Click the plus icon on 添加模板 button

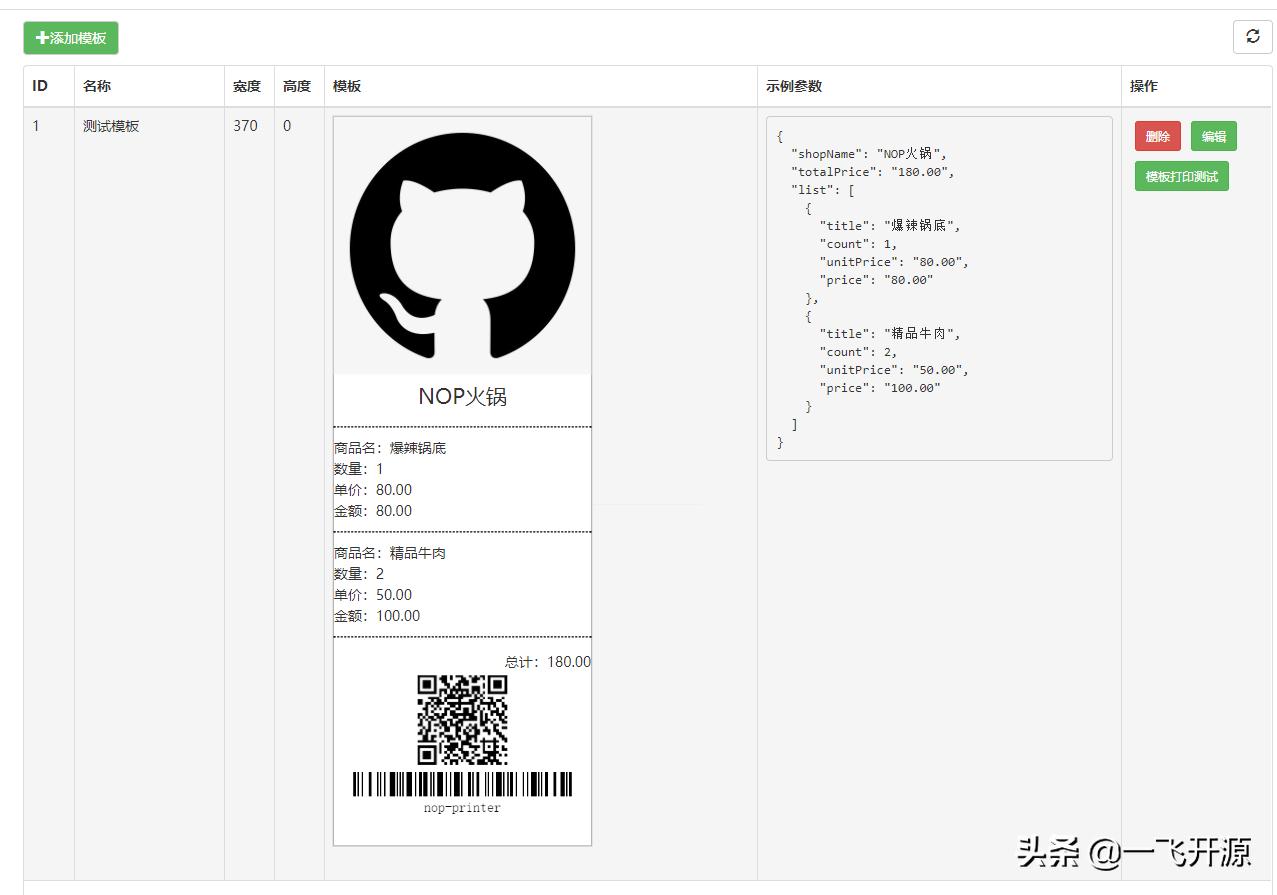(40, 37)
